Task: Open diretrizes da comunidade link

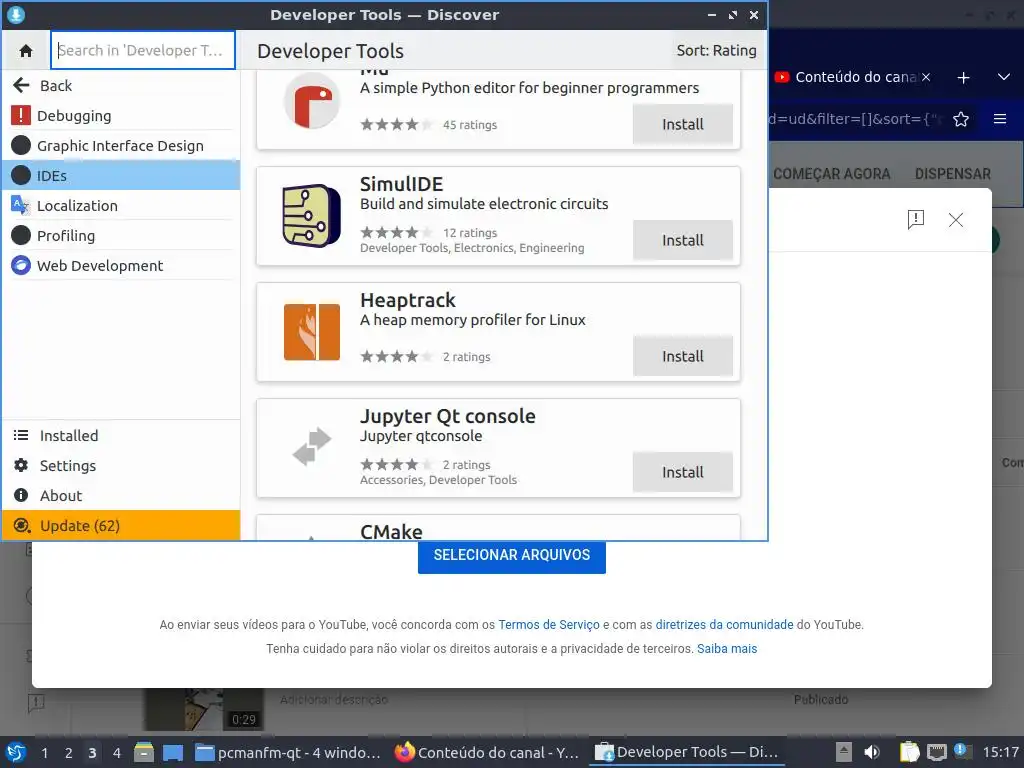Action: click(724, 625)
